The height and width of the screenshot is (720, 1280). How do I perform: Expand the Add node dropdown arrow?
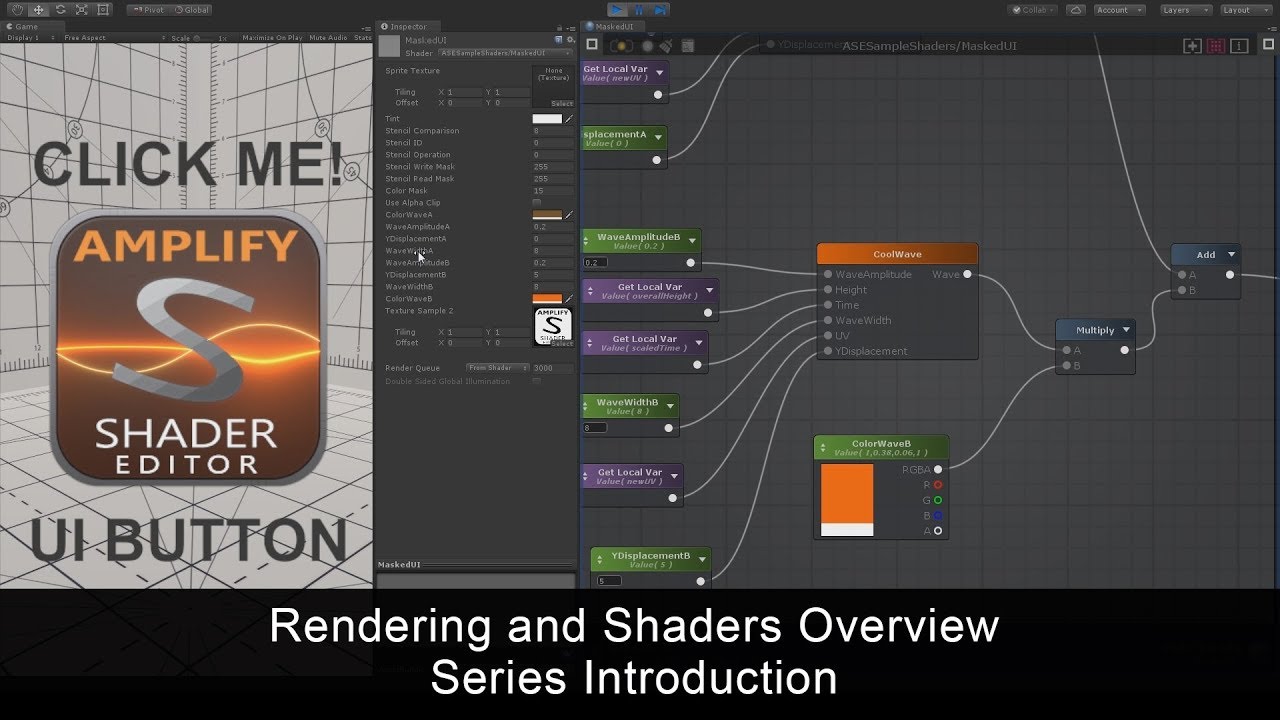point(1231,255)
